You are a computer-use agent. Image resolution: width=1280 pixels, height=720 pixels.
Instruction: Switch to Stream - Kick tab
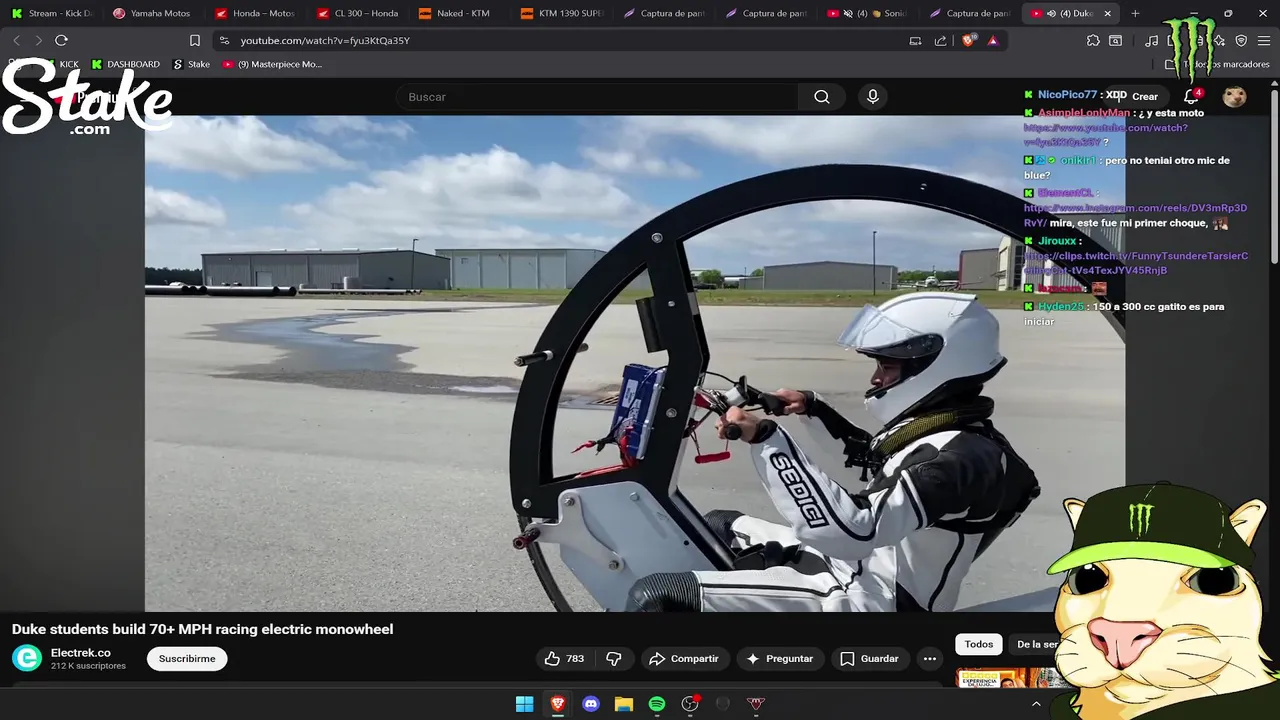[x=52, y=13]
